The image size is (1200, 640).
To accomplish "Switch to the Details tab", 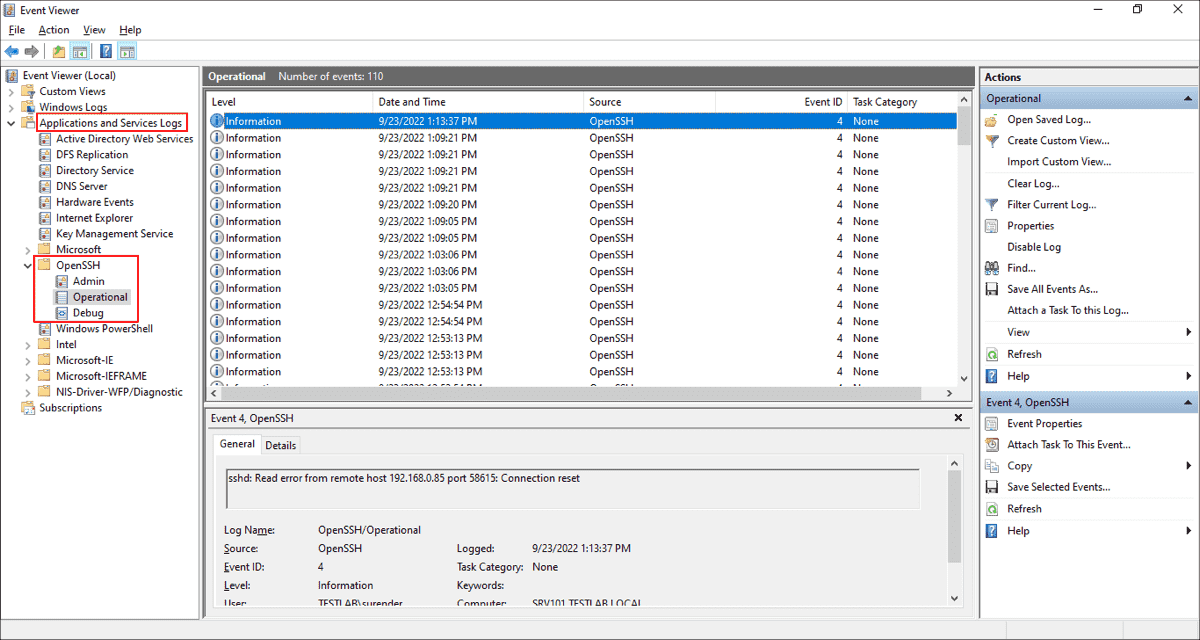I will [280, 444].
